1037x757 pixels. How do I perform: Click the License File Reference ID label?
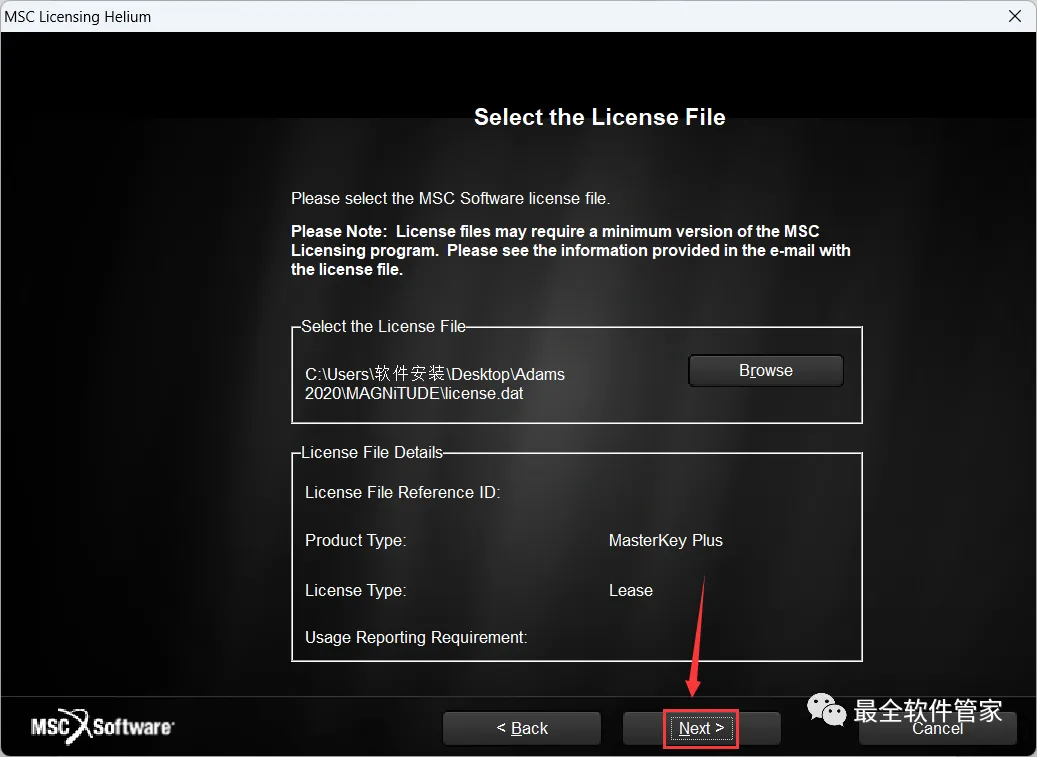402,493
